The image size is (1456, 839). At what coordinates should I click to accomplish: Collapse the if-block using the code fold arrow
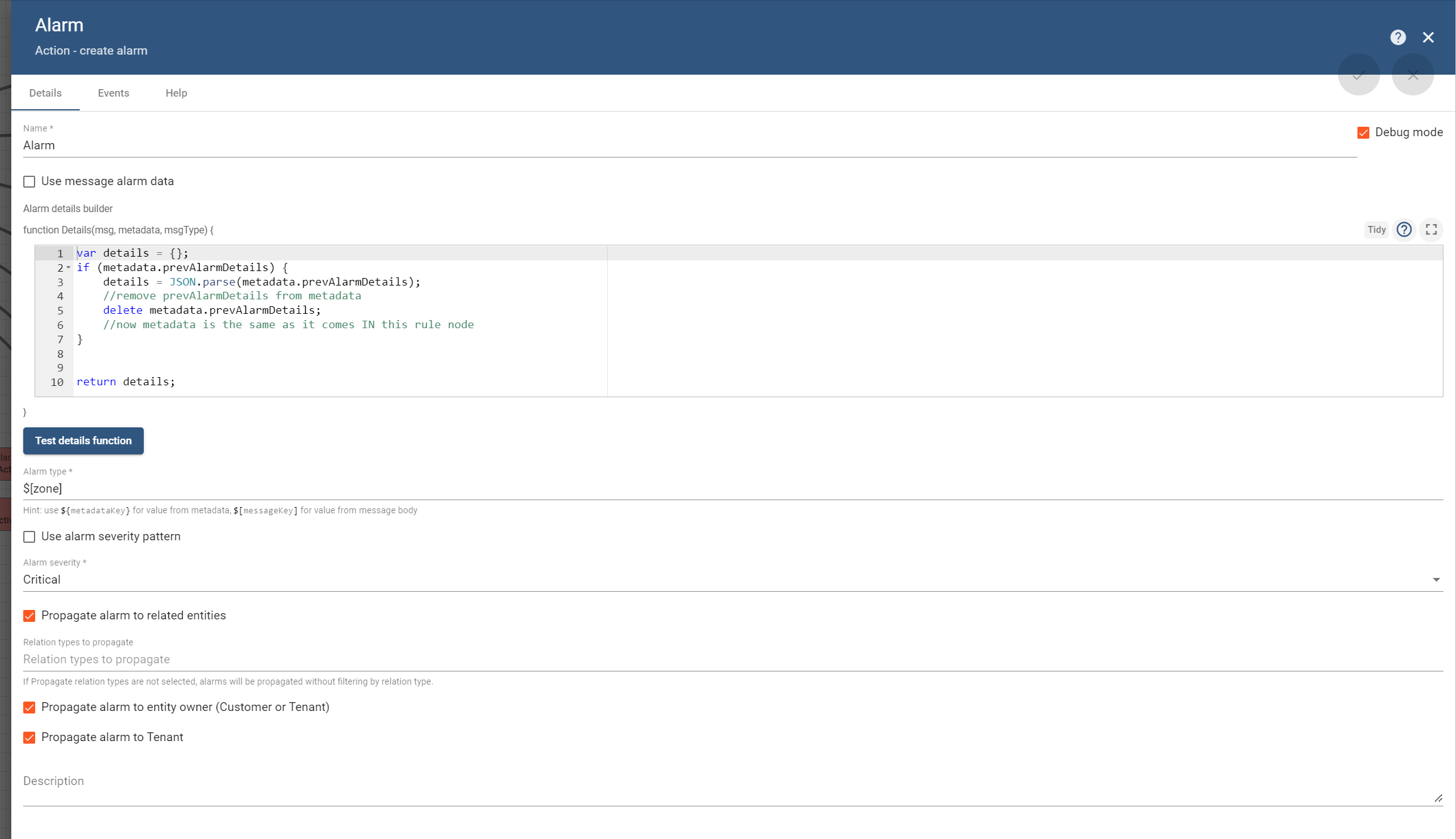[68, 267]
